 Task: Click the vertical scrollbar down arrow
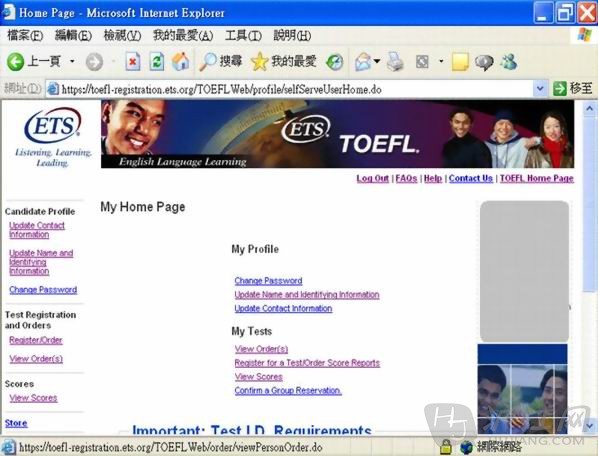[x=589, y=425]
